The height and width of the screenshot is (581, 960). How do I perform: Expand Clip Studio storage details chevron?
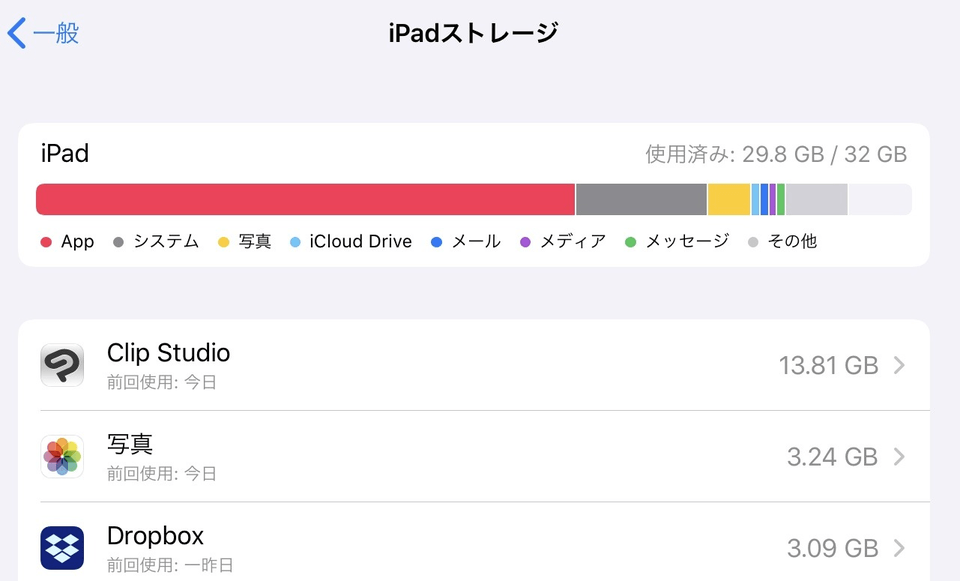click(899, 366)
